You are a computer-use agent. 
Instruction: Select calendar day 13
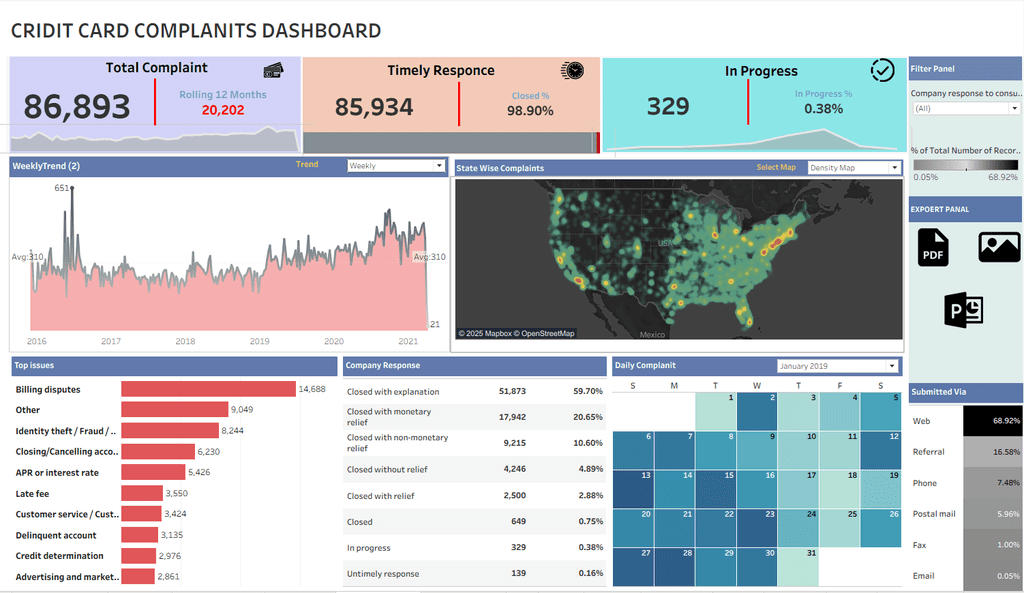pyautogui.click(x=633, y=489)
